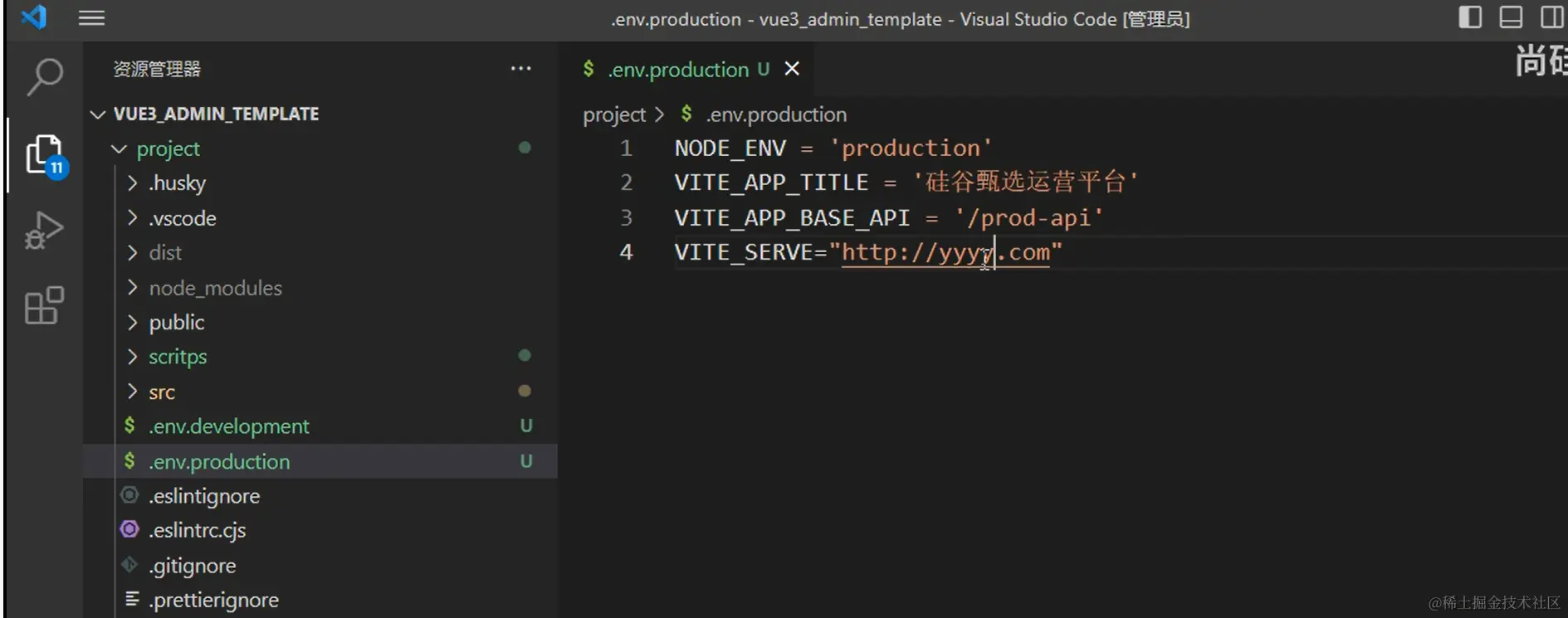Toggle the primary side bar layout button
1568x618 pixels.
1470,17
